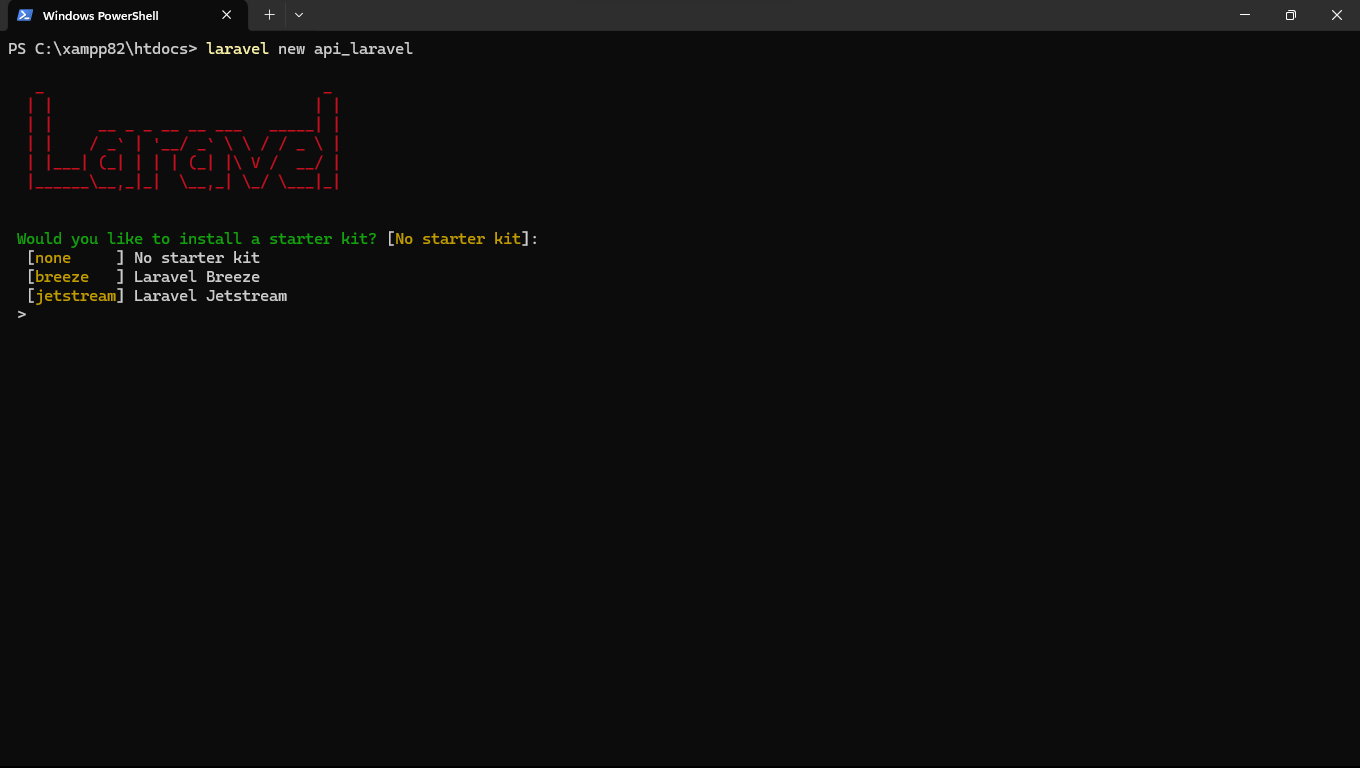
Task: Minimize the terminal window
Action: click(x=1245, y=15)
